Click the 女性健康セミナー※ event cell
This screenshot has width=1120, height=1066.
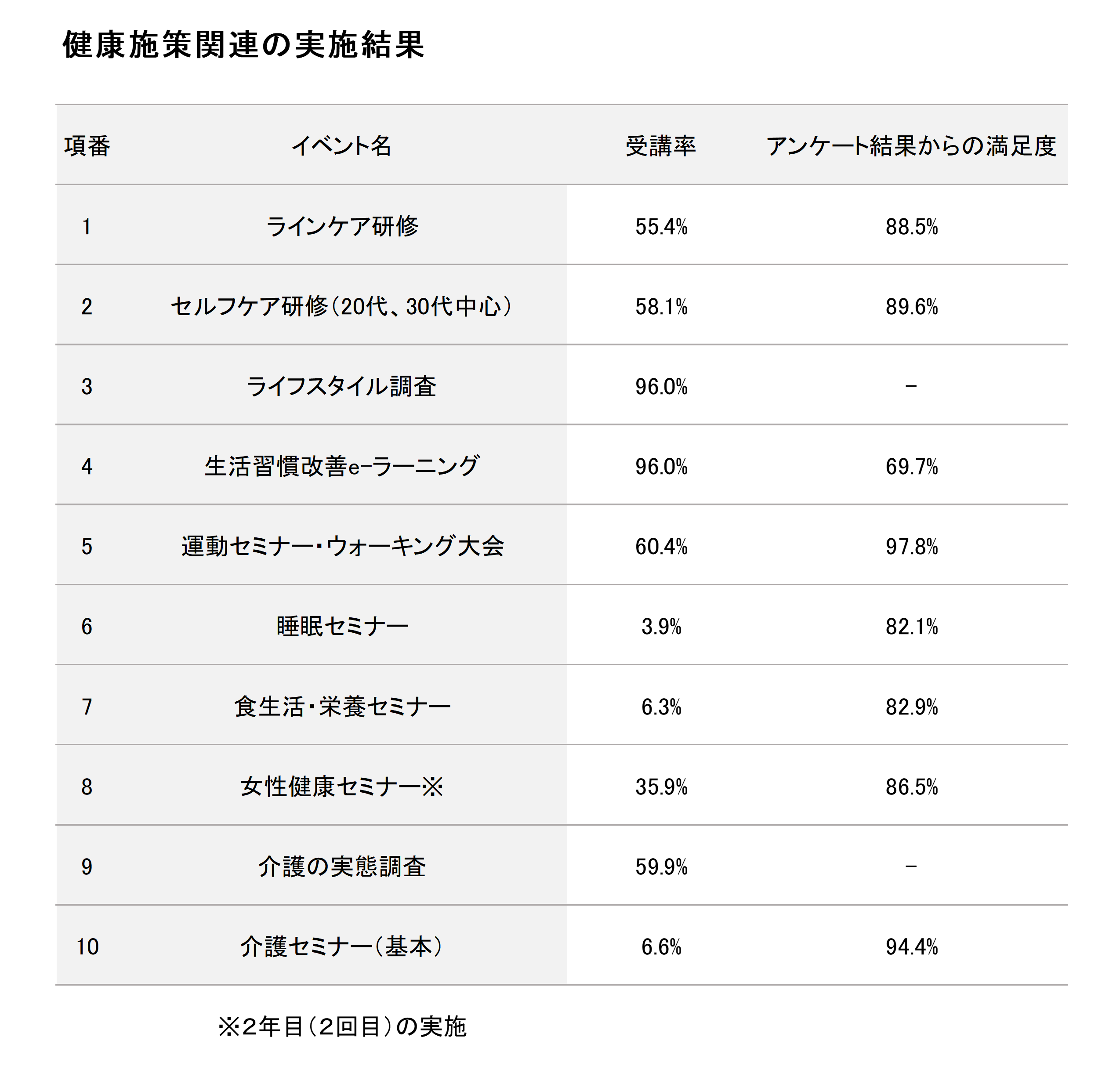click(341, 787)
